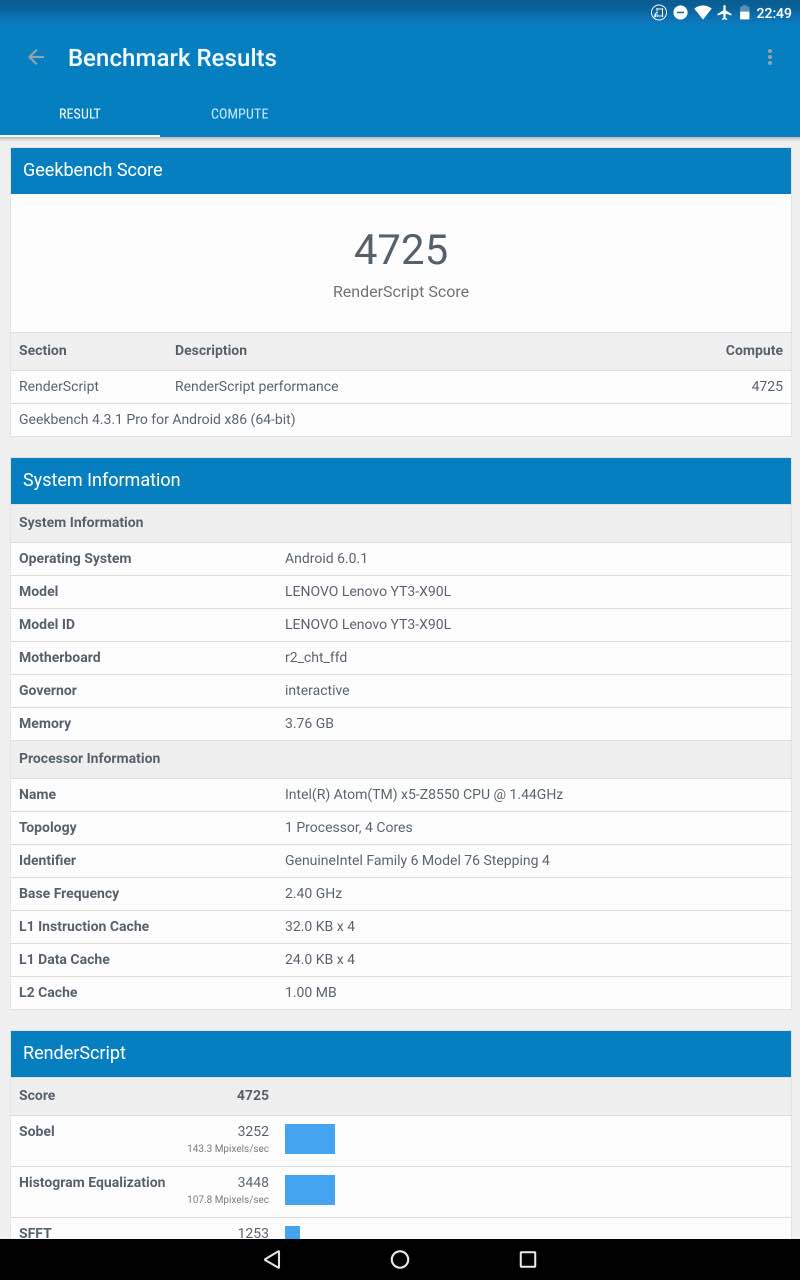
Task: Tap the back arrow icon
Action: point(36,58)
